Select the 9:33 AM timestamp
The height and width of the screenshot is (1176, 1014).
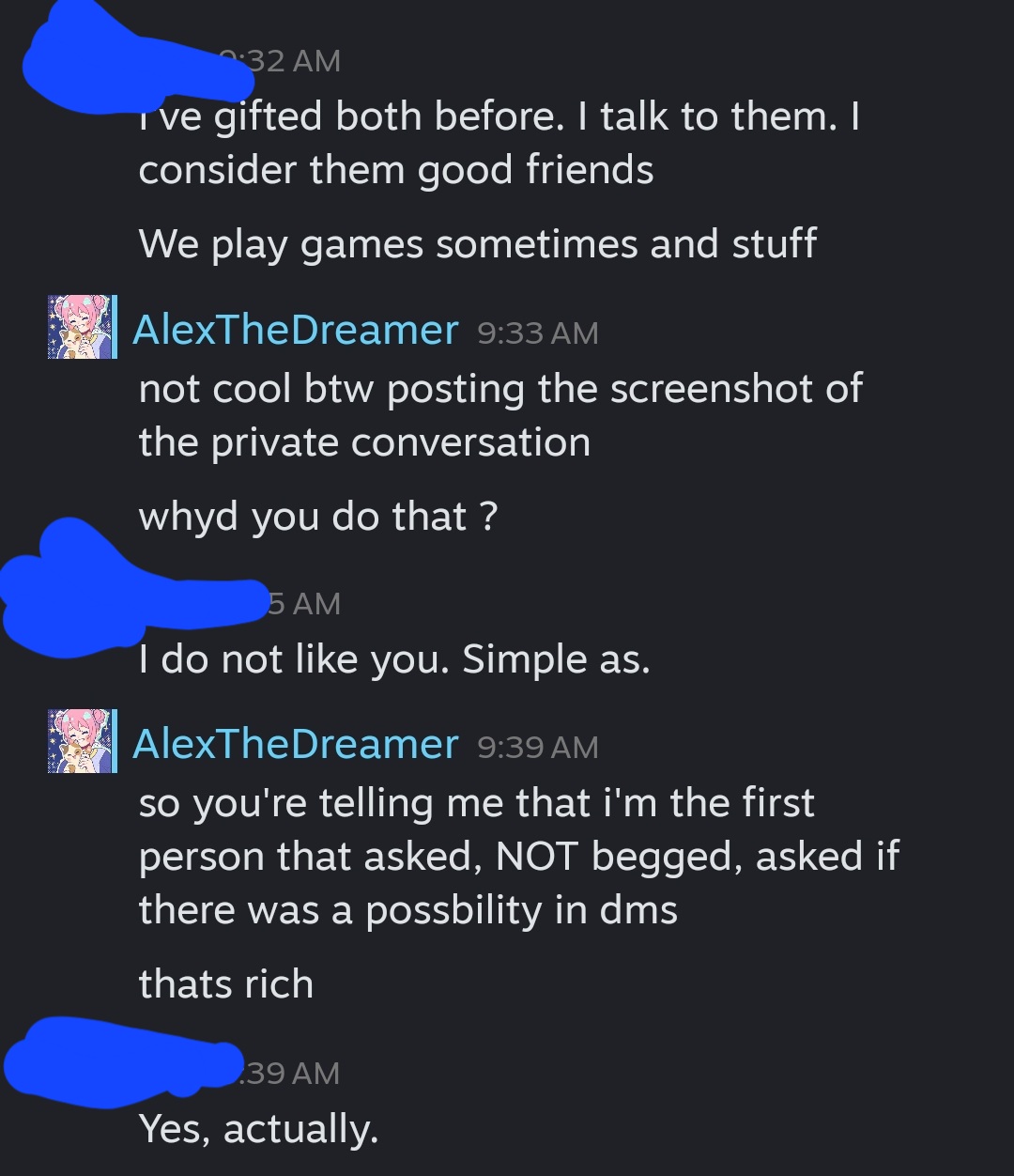[x=537, y=333]
